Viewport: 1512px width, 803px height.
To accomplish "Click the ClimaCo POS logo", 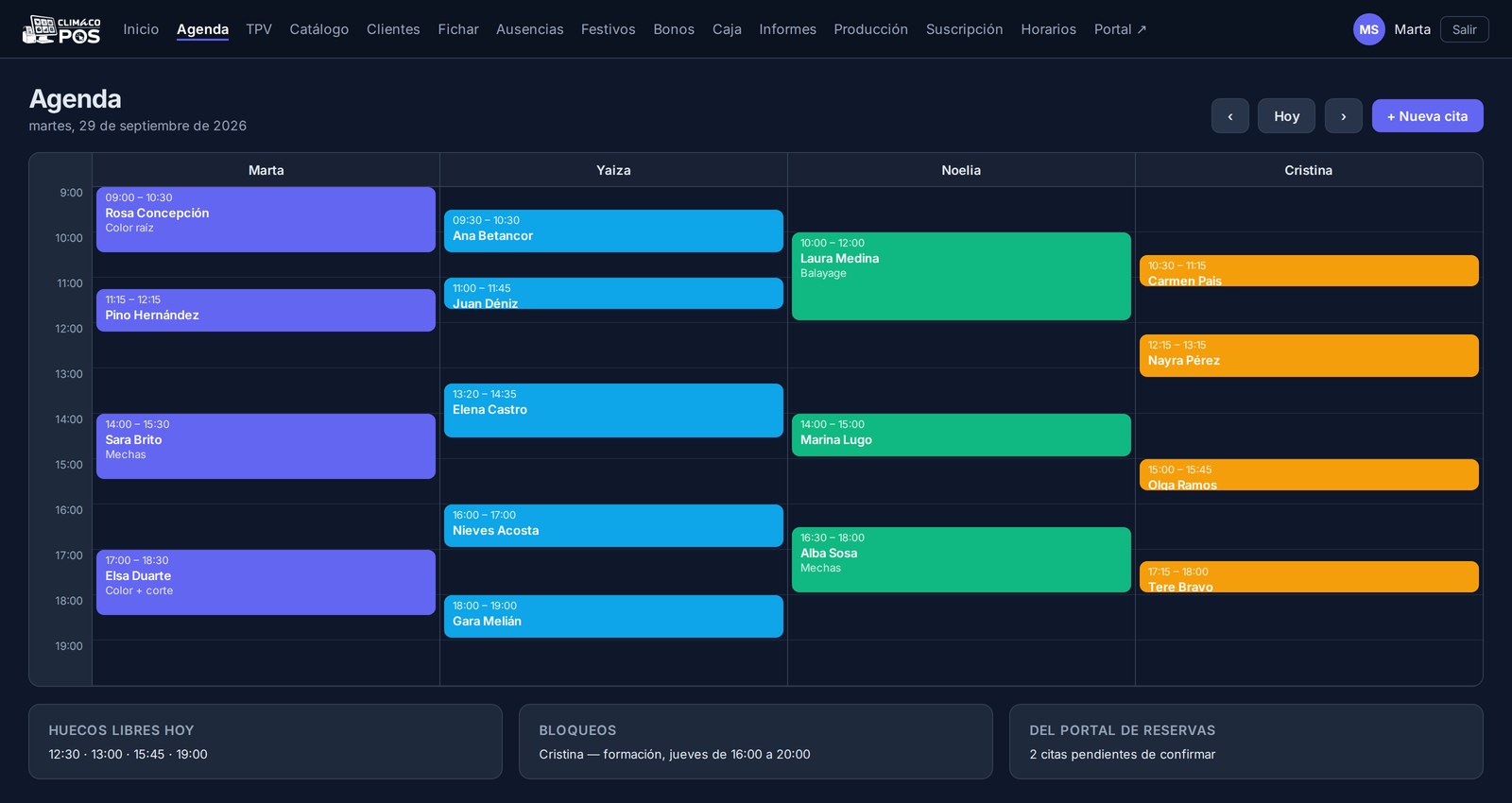I will coord(61,29).
